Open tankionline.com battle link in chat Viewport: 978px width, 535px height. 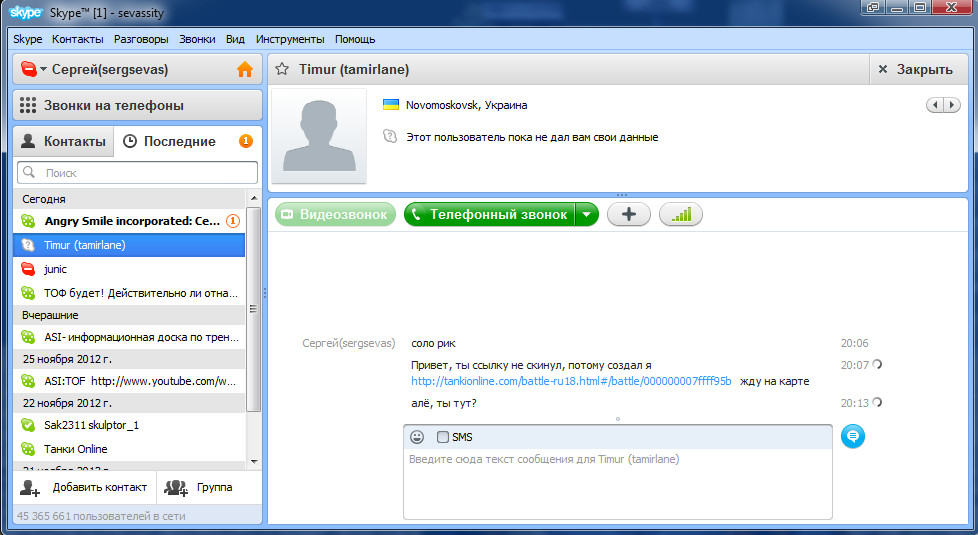click(571, 381)
